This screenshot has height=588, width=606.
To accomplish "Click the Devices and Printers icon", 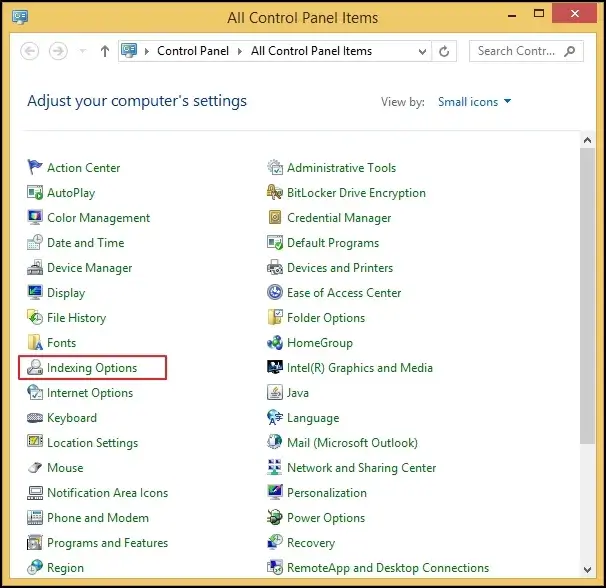I will 275,268.
